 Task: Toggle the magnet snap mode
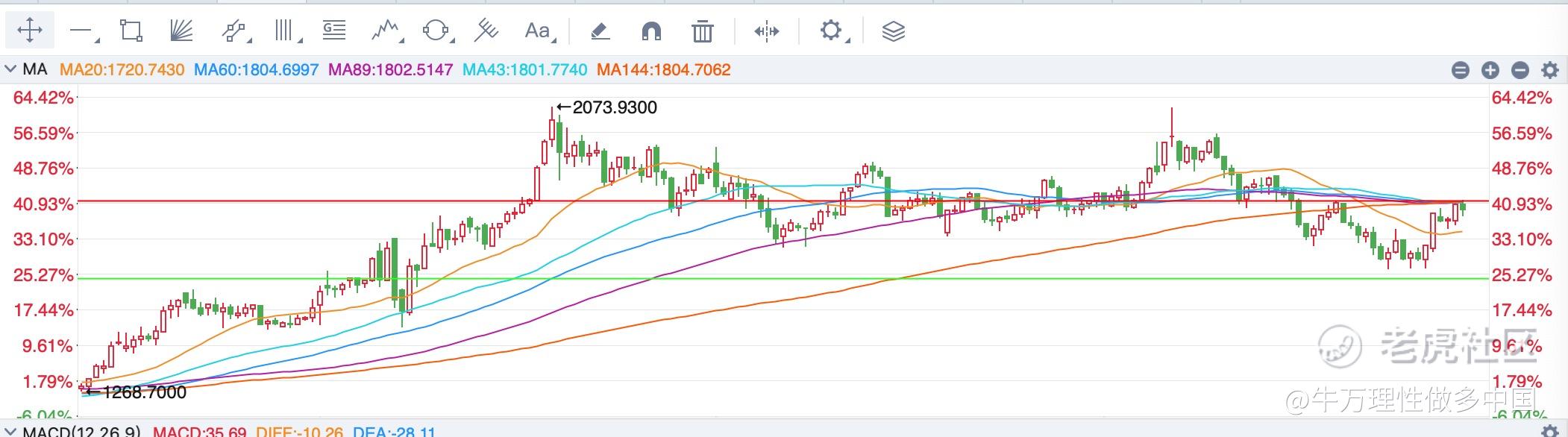tap(651, 31)
